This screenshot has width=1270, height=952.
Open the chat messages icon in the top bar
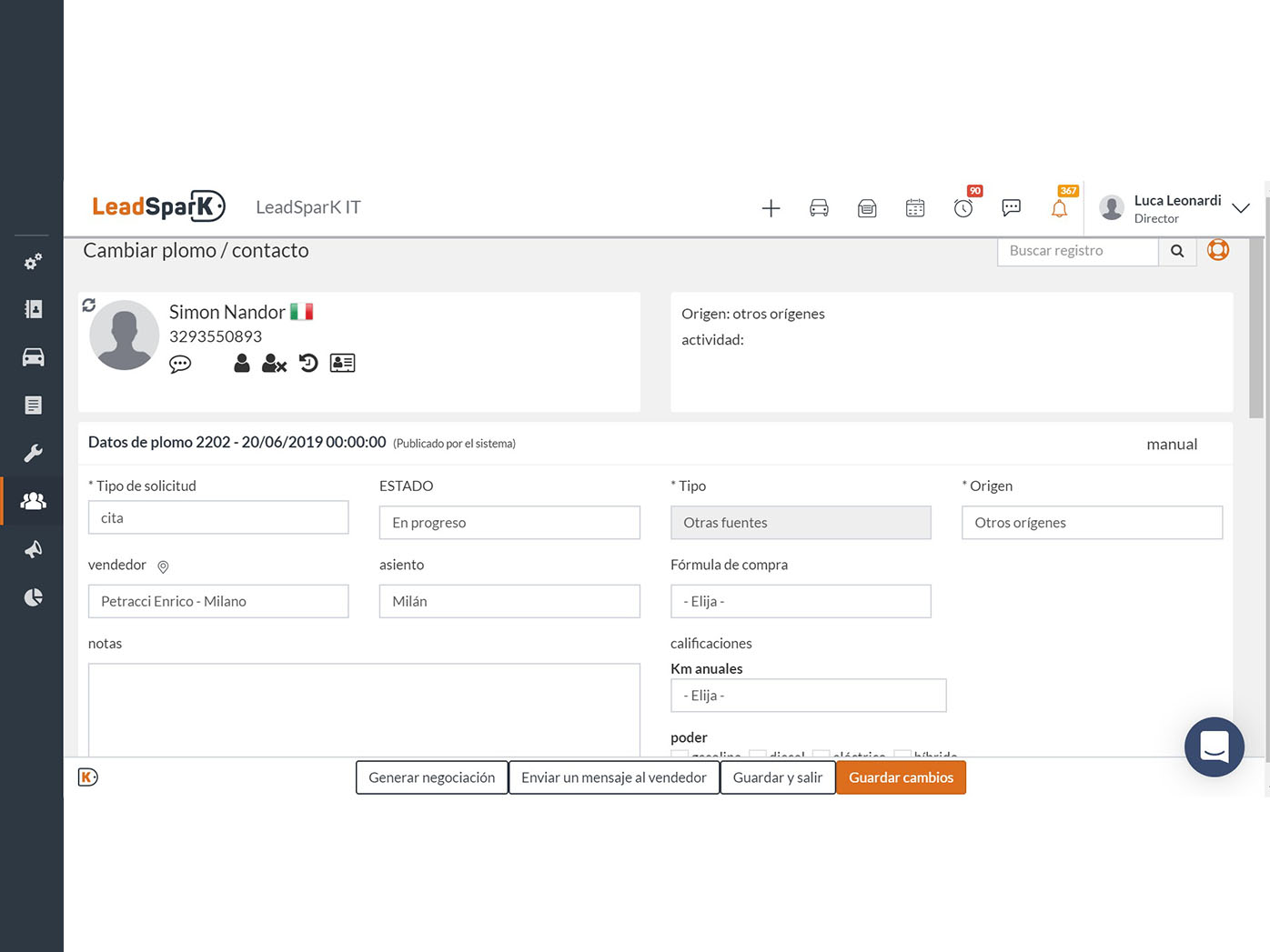pos(1012,208)
